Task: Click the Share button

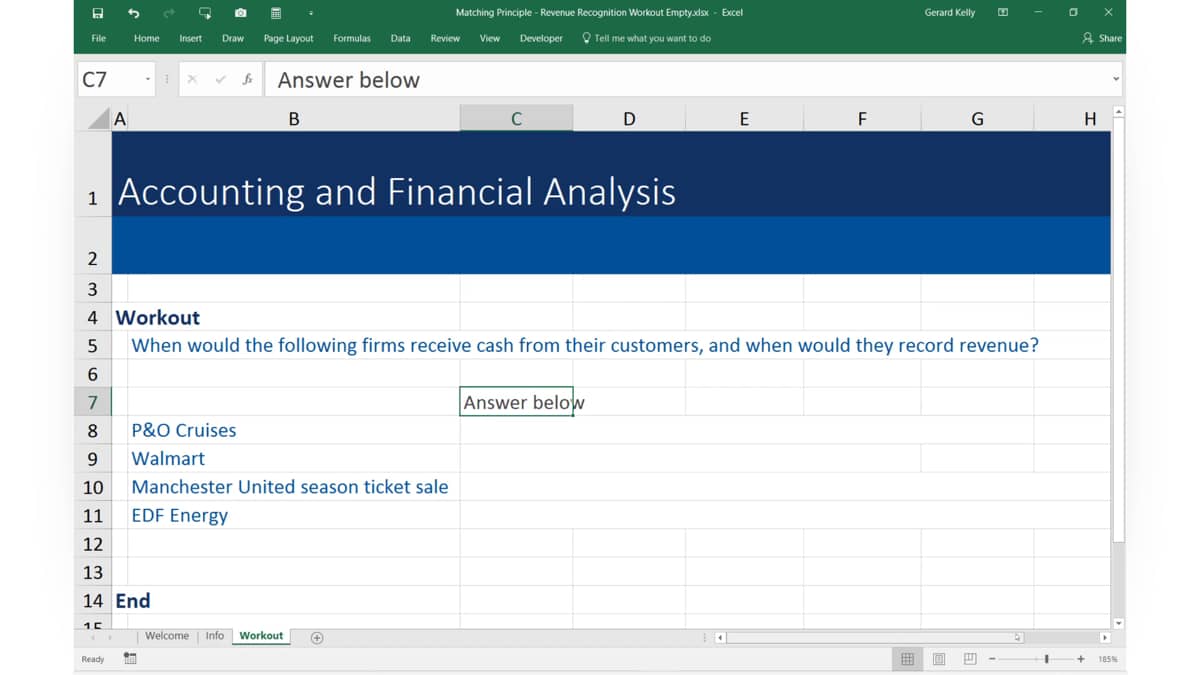Action: click(x=1102, y=38)
